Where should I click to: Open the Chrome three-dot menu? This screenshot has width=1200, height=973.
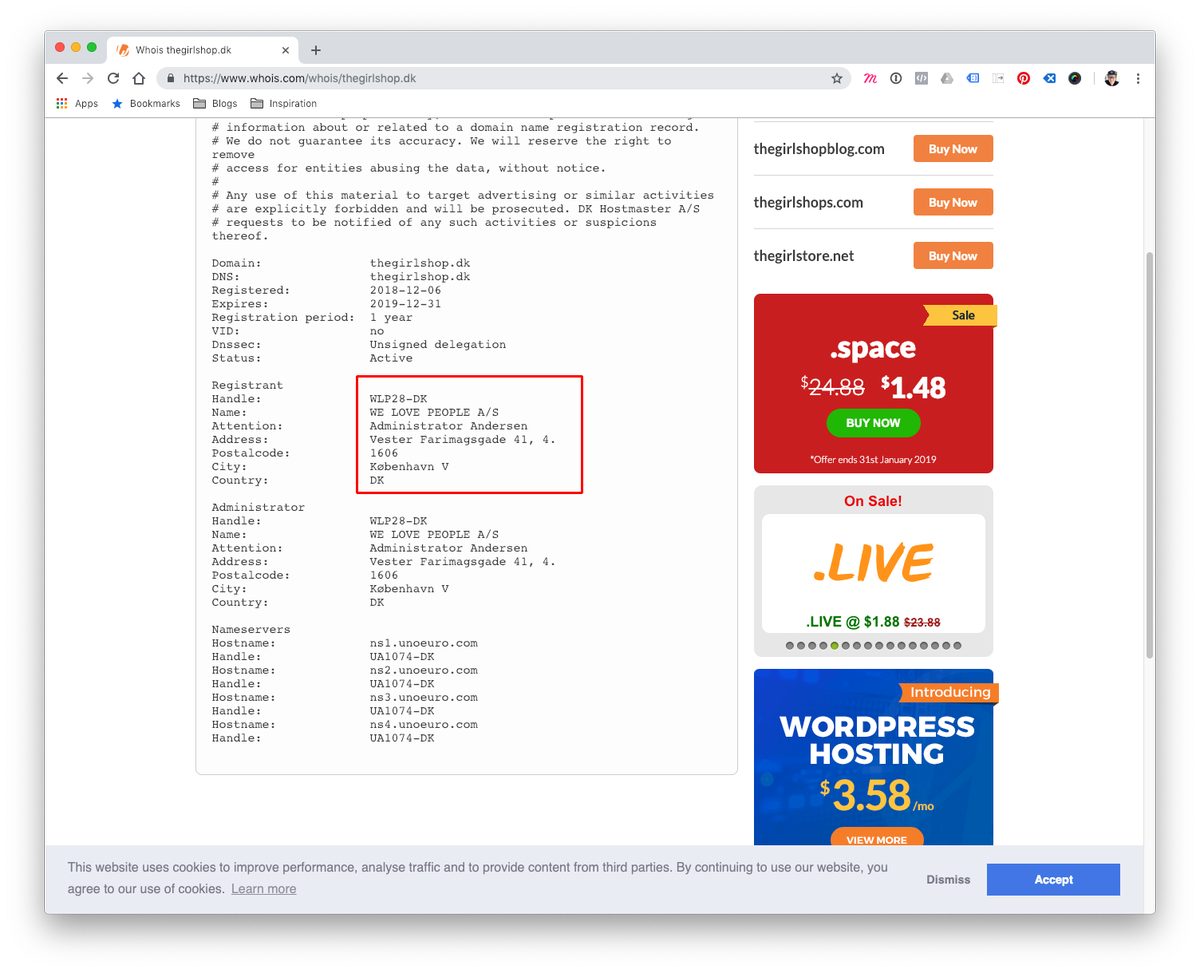click(x=1138, y=78)
